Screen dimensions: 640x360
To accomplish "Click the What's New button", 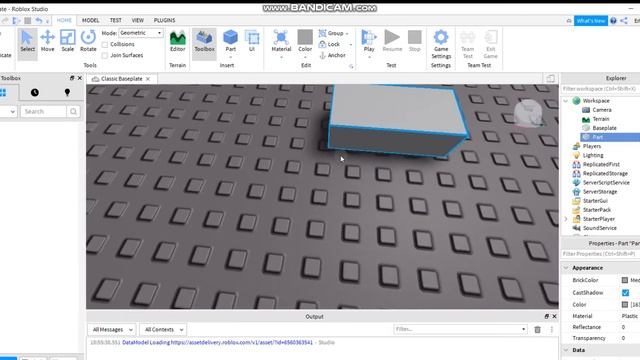I will [591, 20].
